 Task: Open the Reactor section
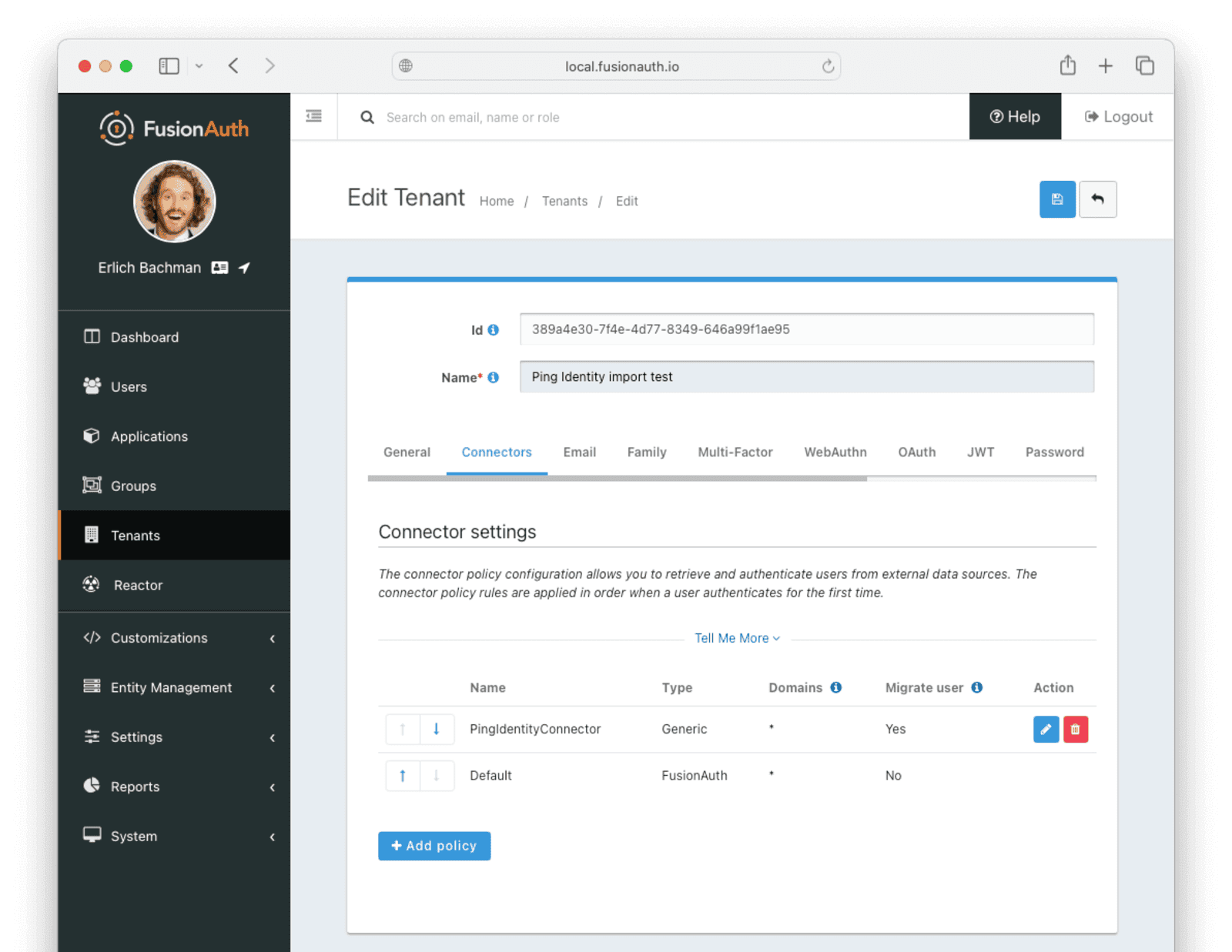138,585
